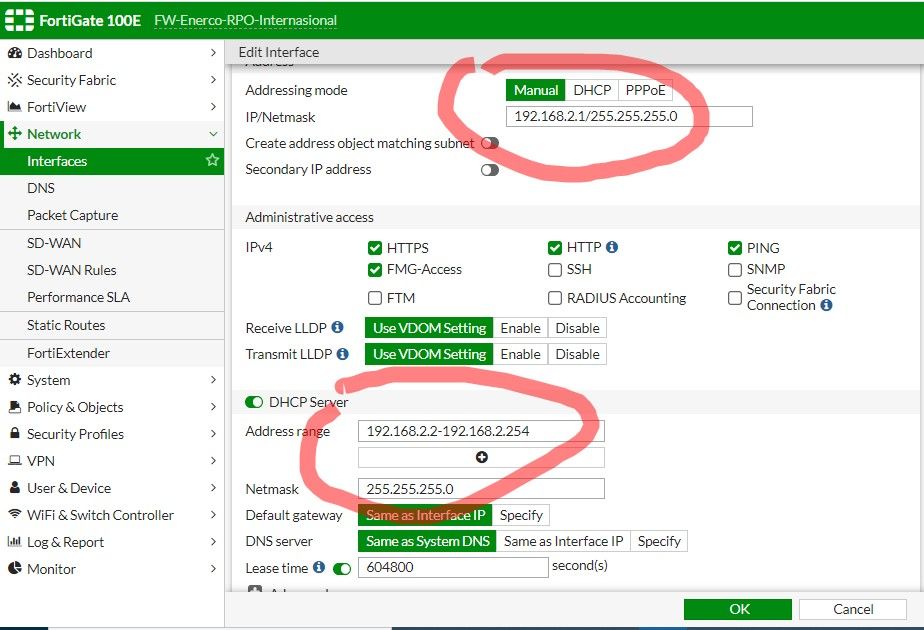Click the Security Profiles lock icon
The image size is (924, 630).
[15, 433]
